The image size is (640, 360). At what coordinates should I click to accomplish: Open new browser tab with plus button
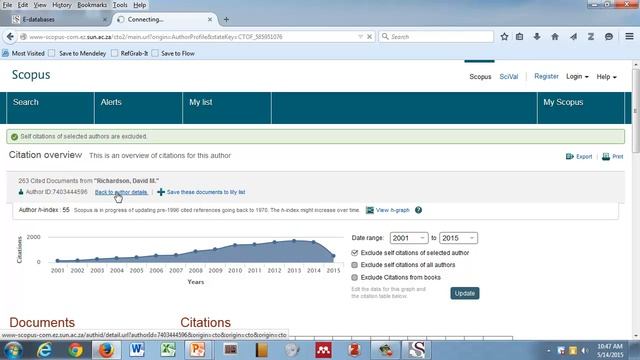click(x=226, y=19)
